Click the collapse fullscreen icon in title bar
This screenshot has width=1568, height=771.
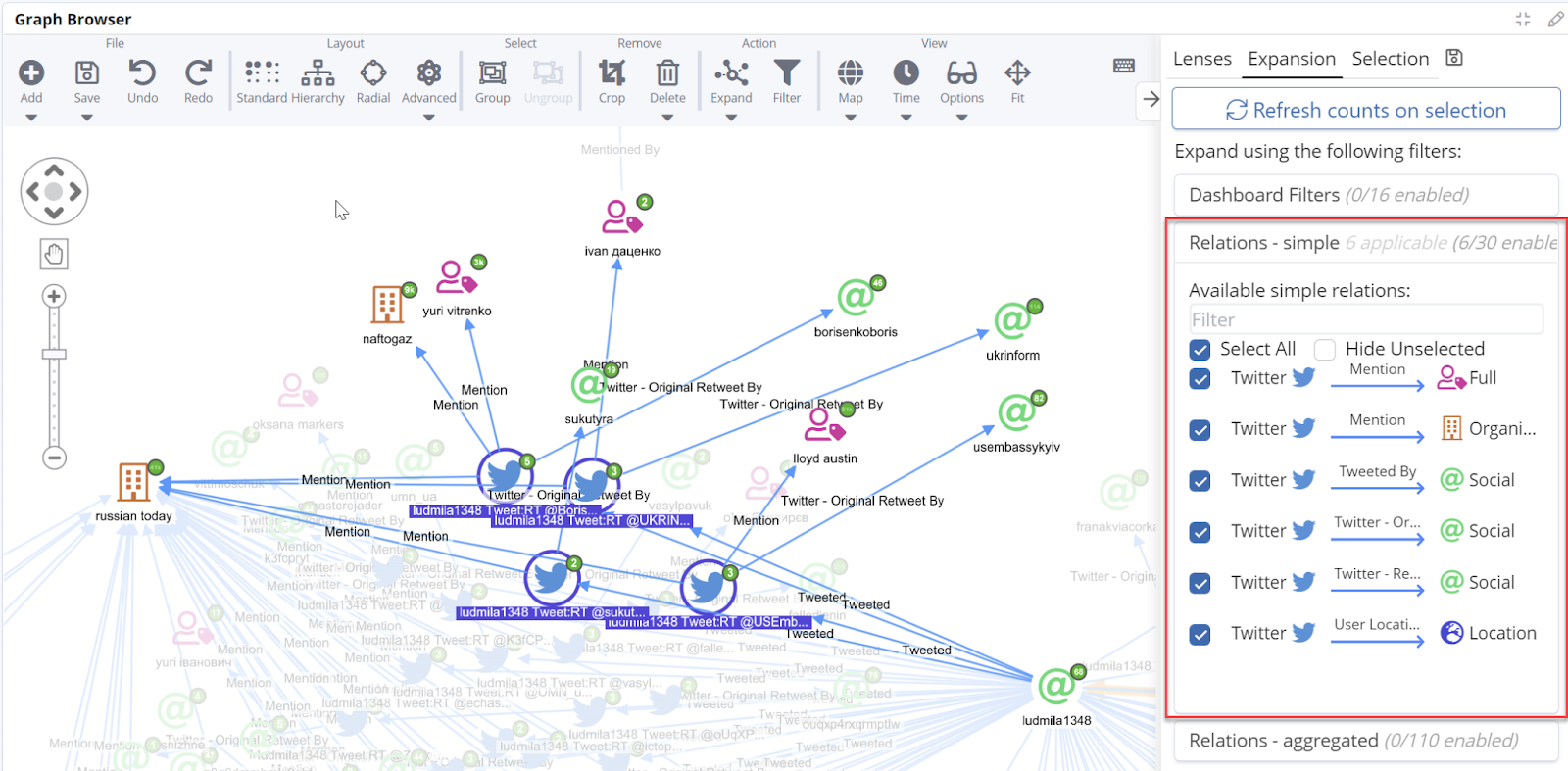click(1523, 19)
